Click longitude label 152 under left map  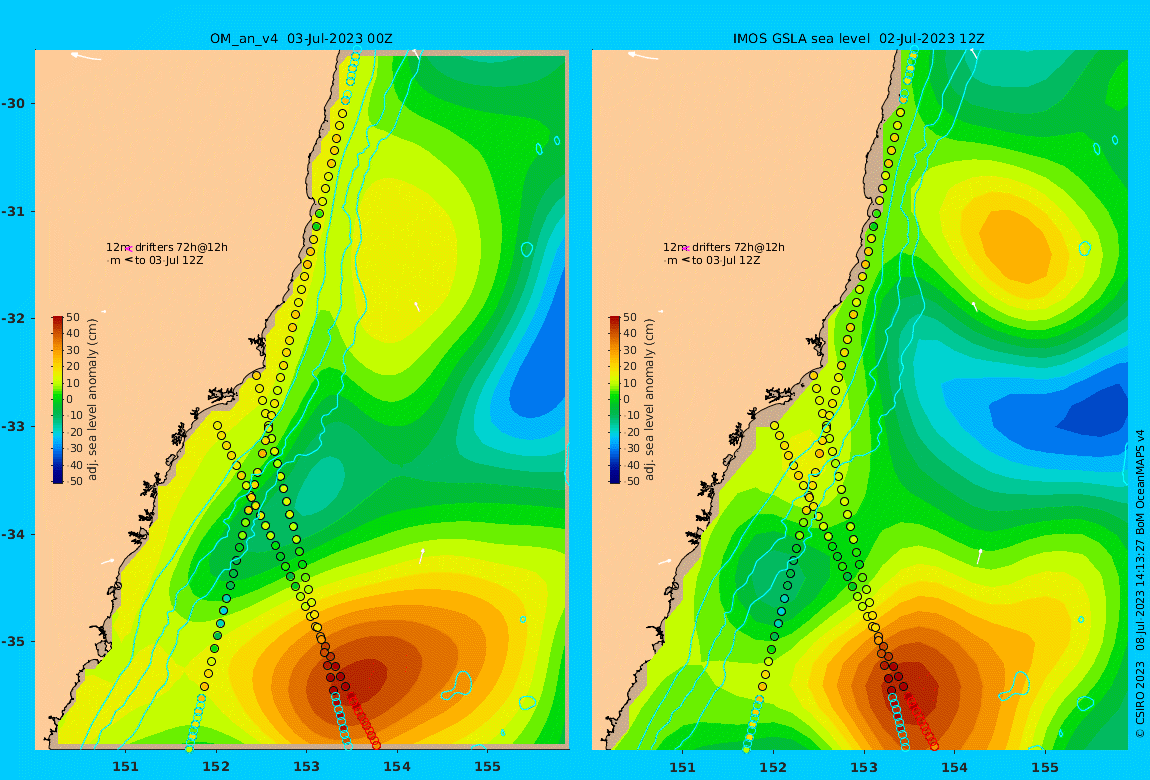coord(216,767)
